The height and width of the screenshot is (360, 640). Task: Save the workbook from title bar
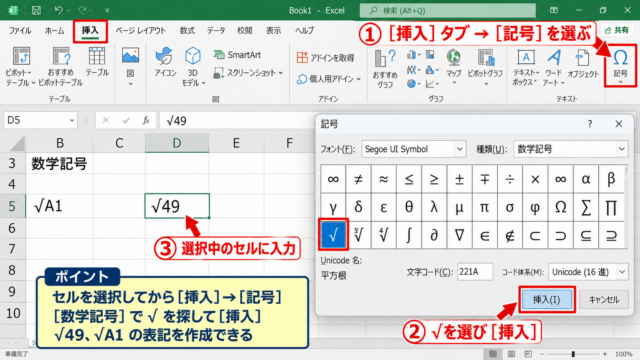pyautogui.click(x=36, y=10)
